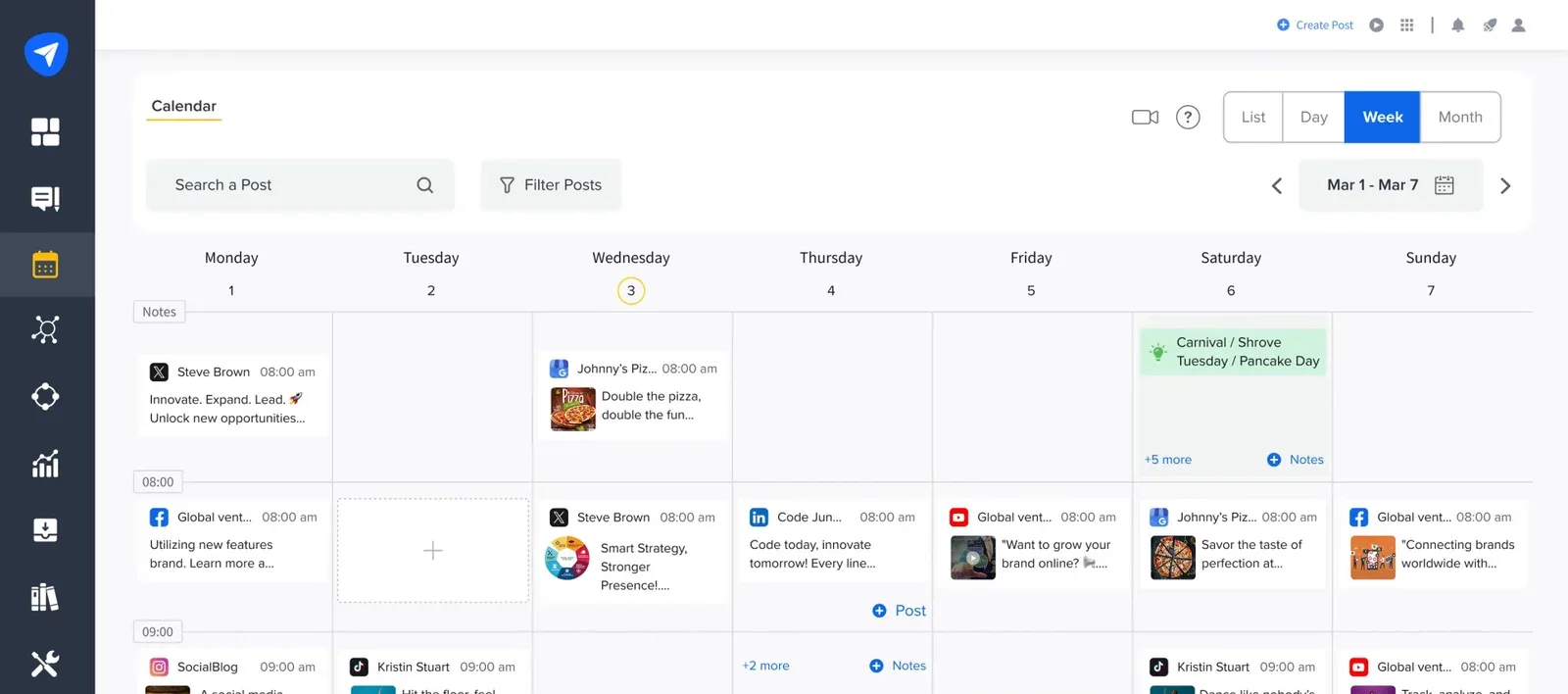This screenshot has width=1568, height=694.
Task: Click the Sunday column header
Action: 1431,258
